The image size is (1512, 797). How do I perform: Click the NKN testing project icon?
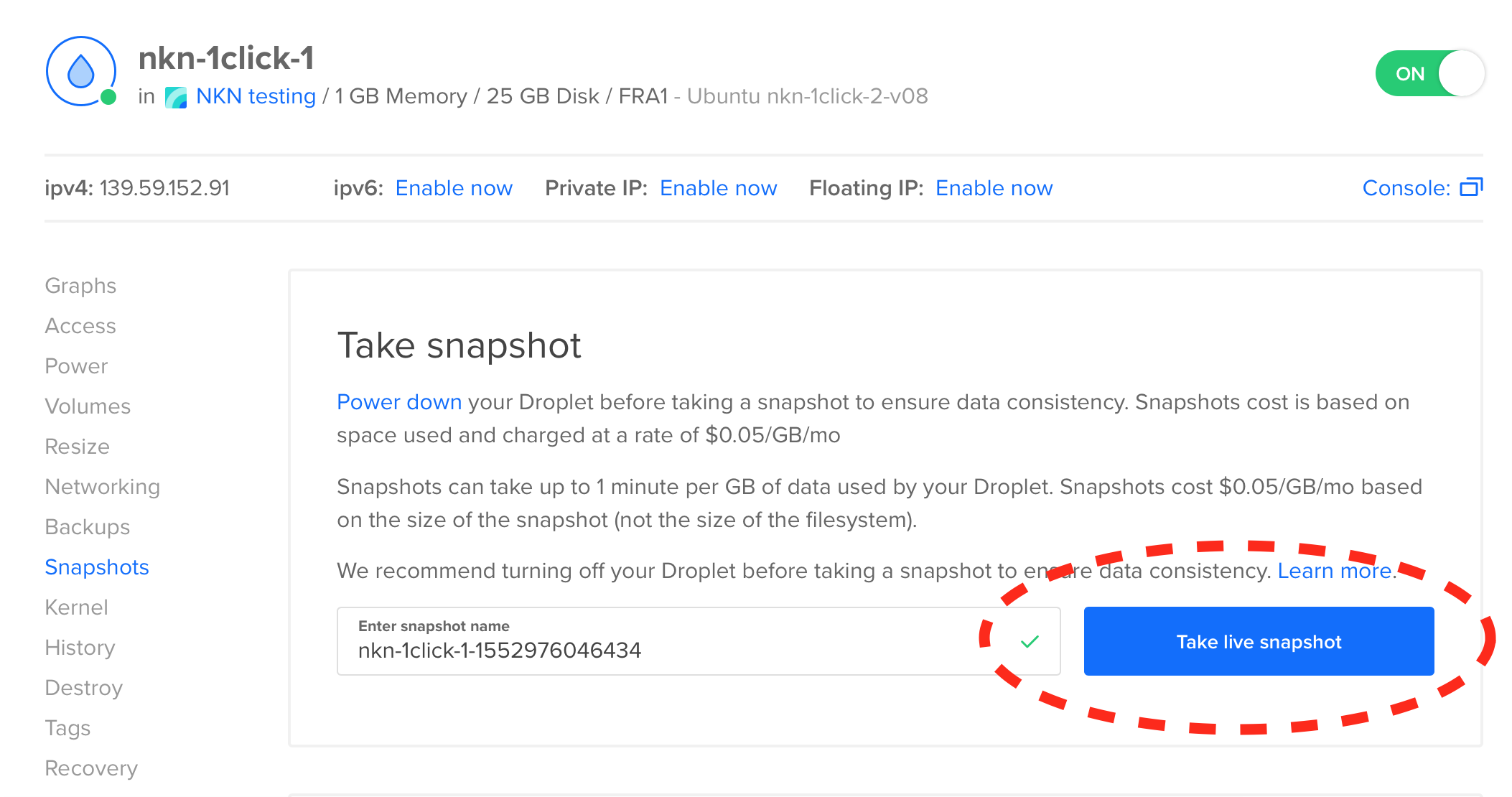click(x=172, y=96)
